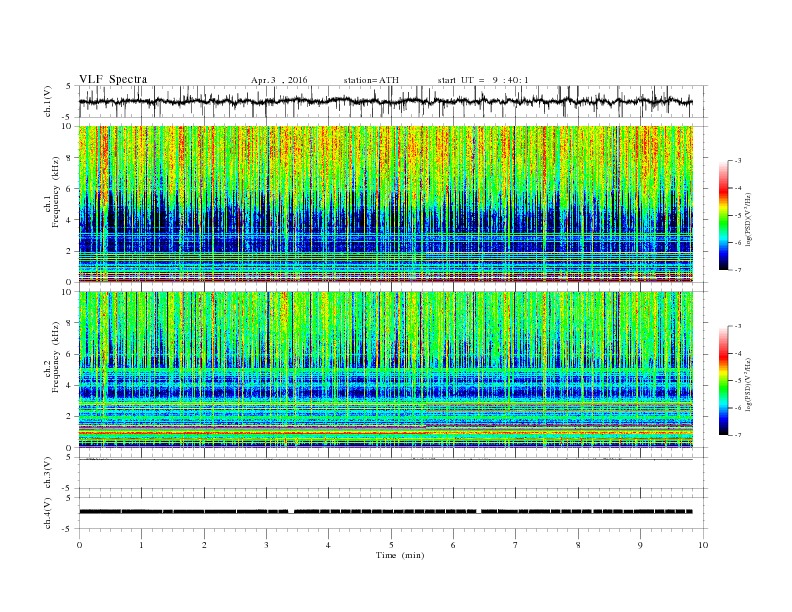Click the 'start UT = 9 :40: 1' label
This screenshot has width=792, height=612.
(x=483, y=80)
